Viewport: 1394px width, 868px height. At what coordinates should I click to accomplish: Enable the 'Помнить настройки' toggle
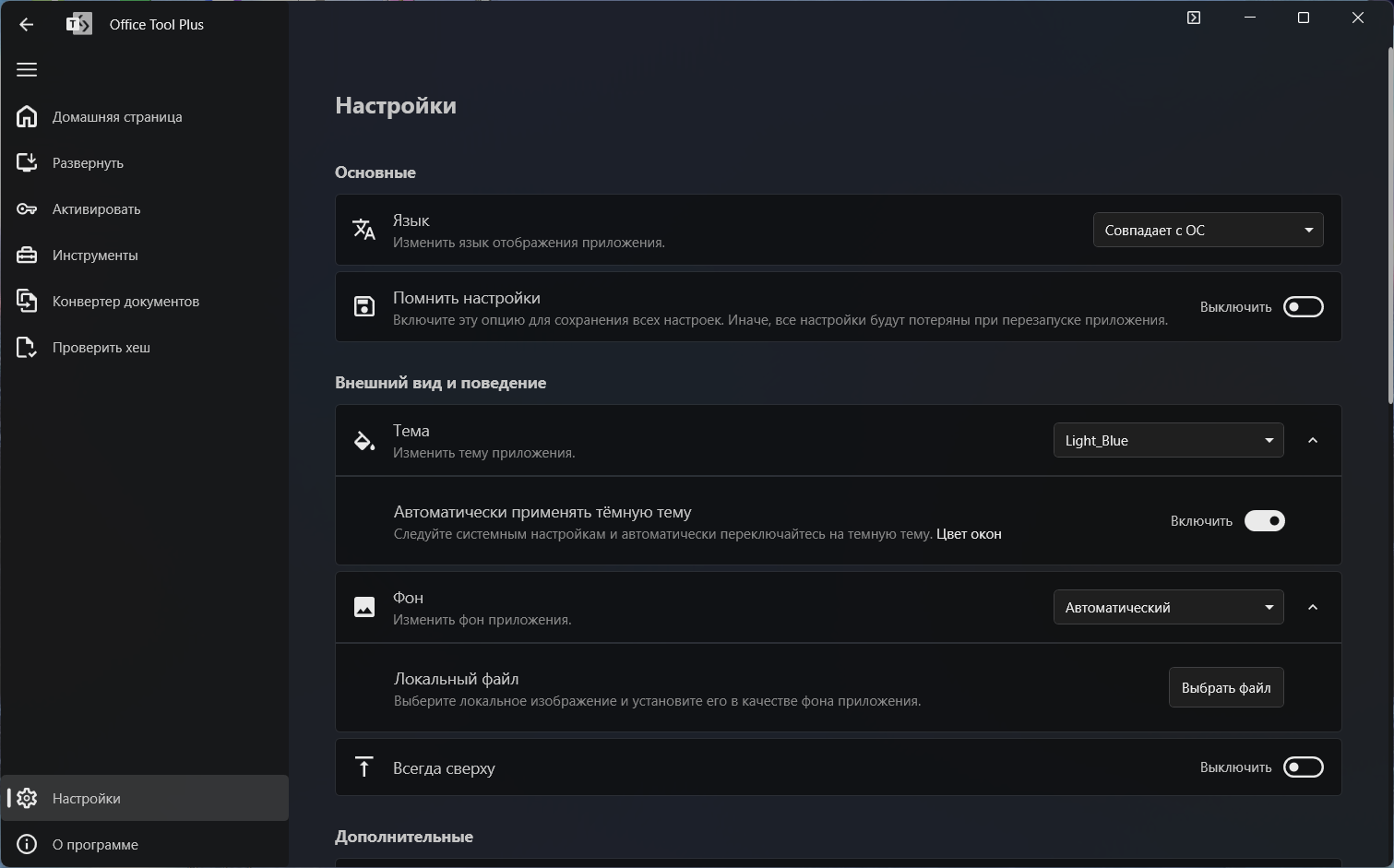(x=1303, y=307)
